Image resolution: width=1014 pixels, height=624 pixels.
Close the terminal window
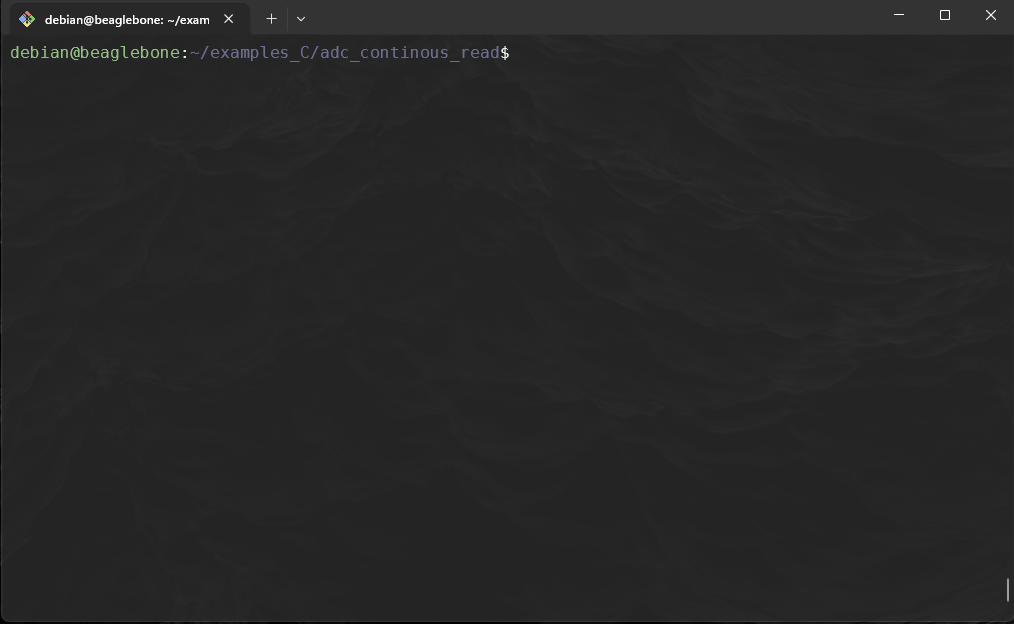[x=991, y=15]
